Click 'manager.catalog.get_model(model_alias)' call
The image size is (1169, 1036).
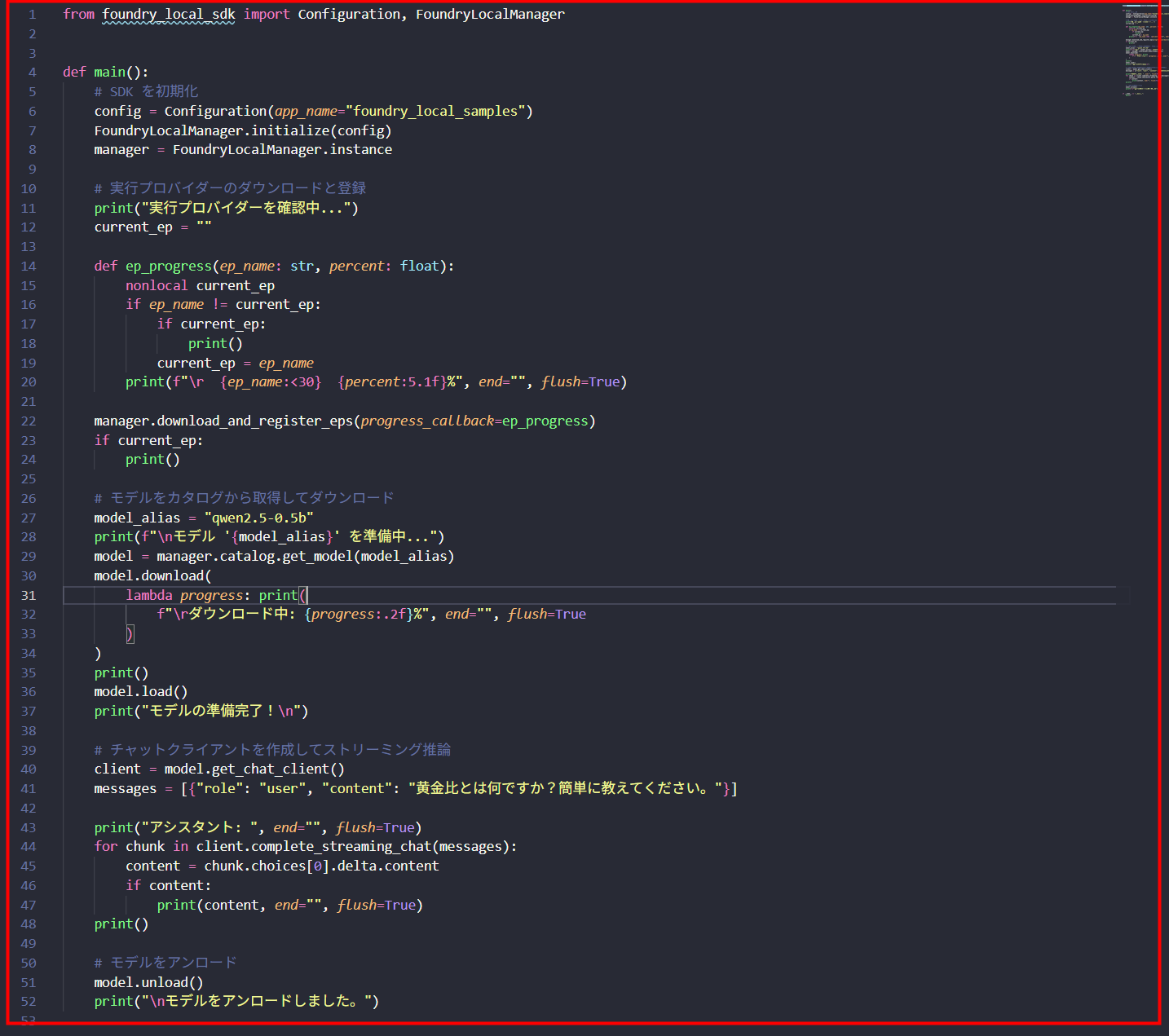(x=306, y=556)
